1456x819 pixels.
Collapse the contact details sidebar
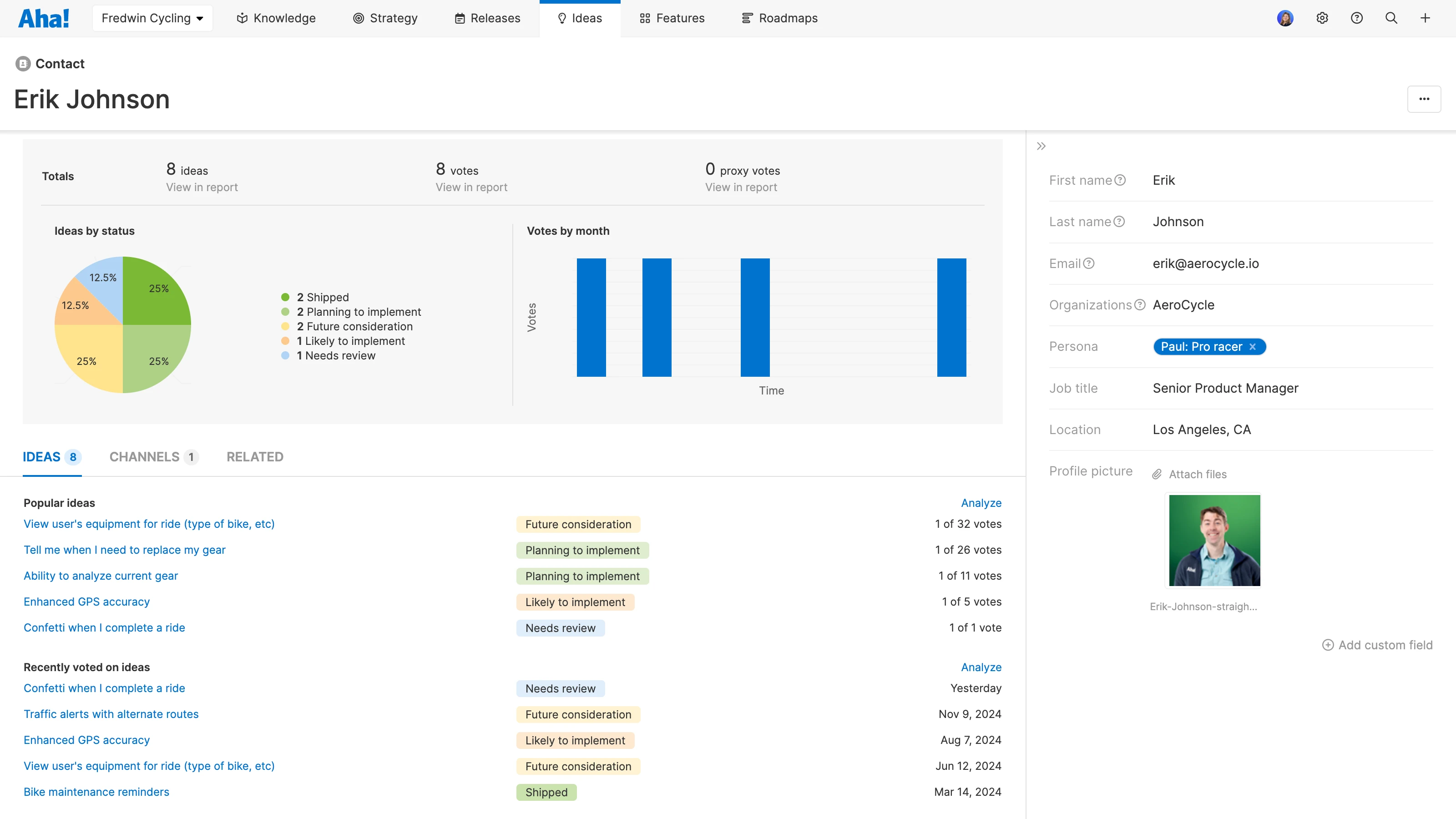tap(1041, 146)
